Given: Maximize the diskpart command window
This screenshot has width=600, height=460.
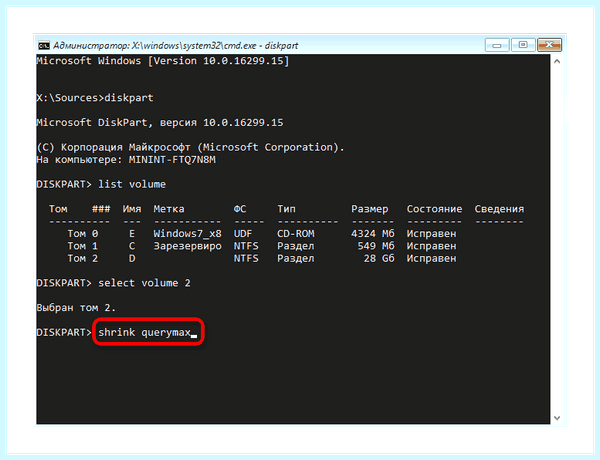Looking at the screenshot, I should point(523,45).
